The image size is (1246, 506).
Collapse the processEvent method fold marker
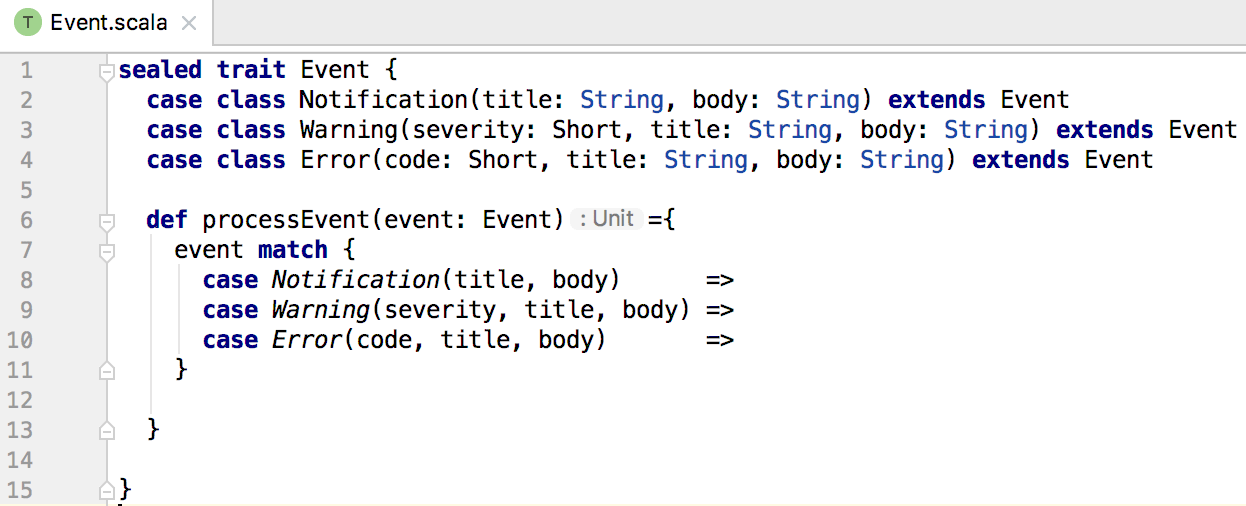pos(106,220)
